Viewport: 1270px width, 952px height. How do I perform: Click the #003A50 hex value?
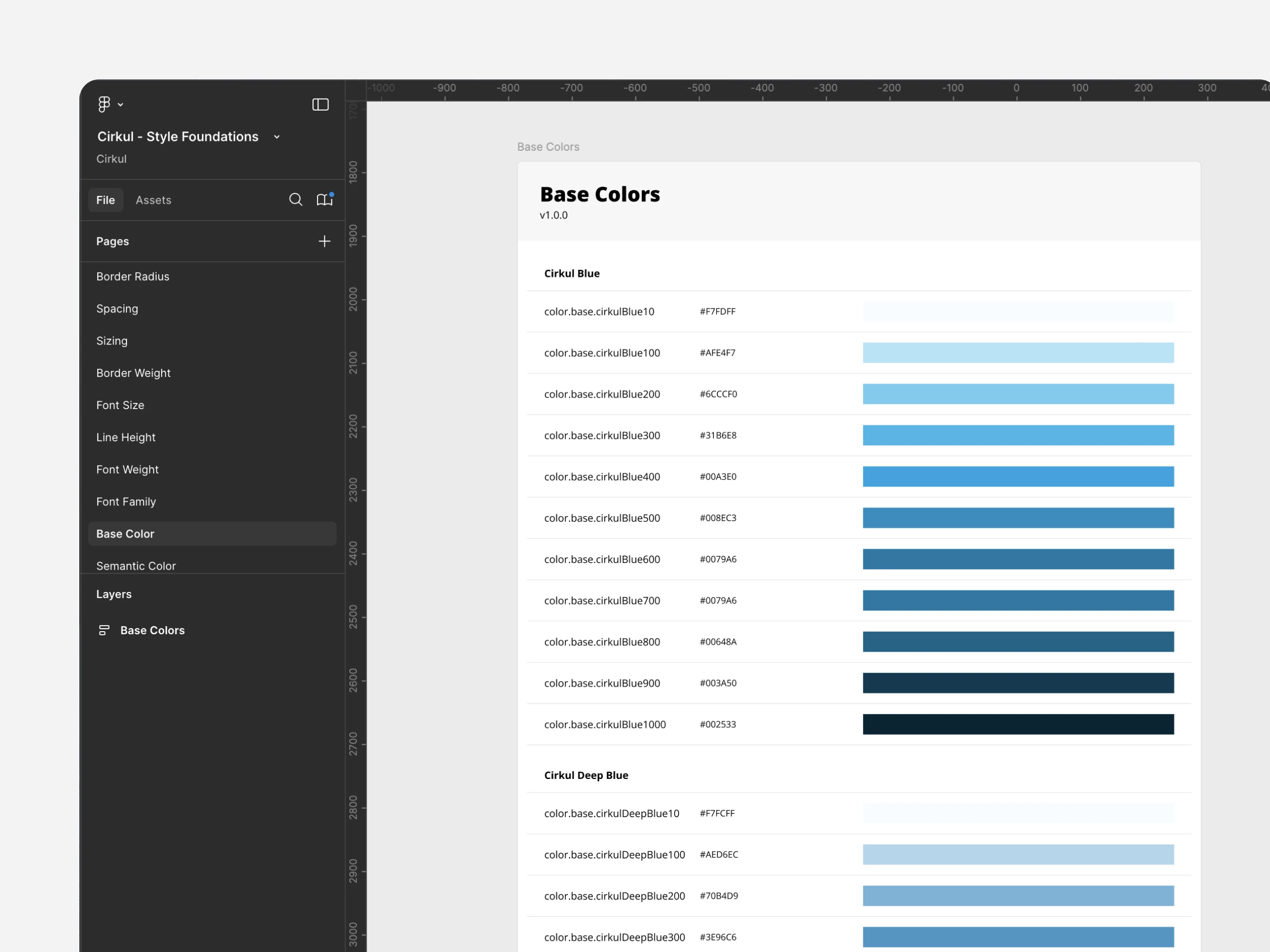pyautogui.click(x=718, y=683)
